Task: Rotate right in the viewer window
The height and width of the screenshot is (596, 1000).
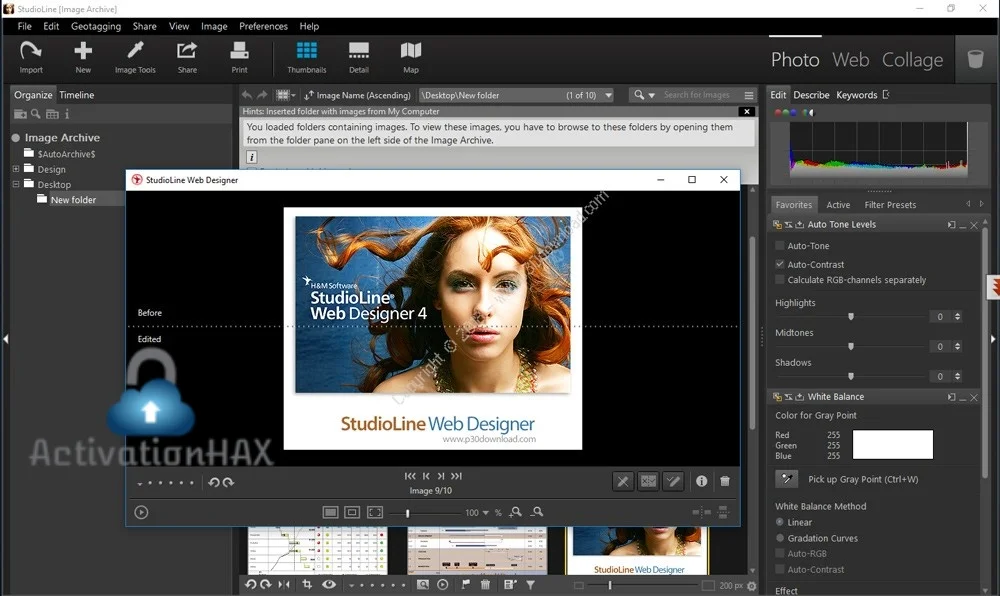Action: pos(228,483)
